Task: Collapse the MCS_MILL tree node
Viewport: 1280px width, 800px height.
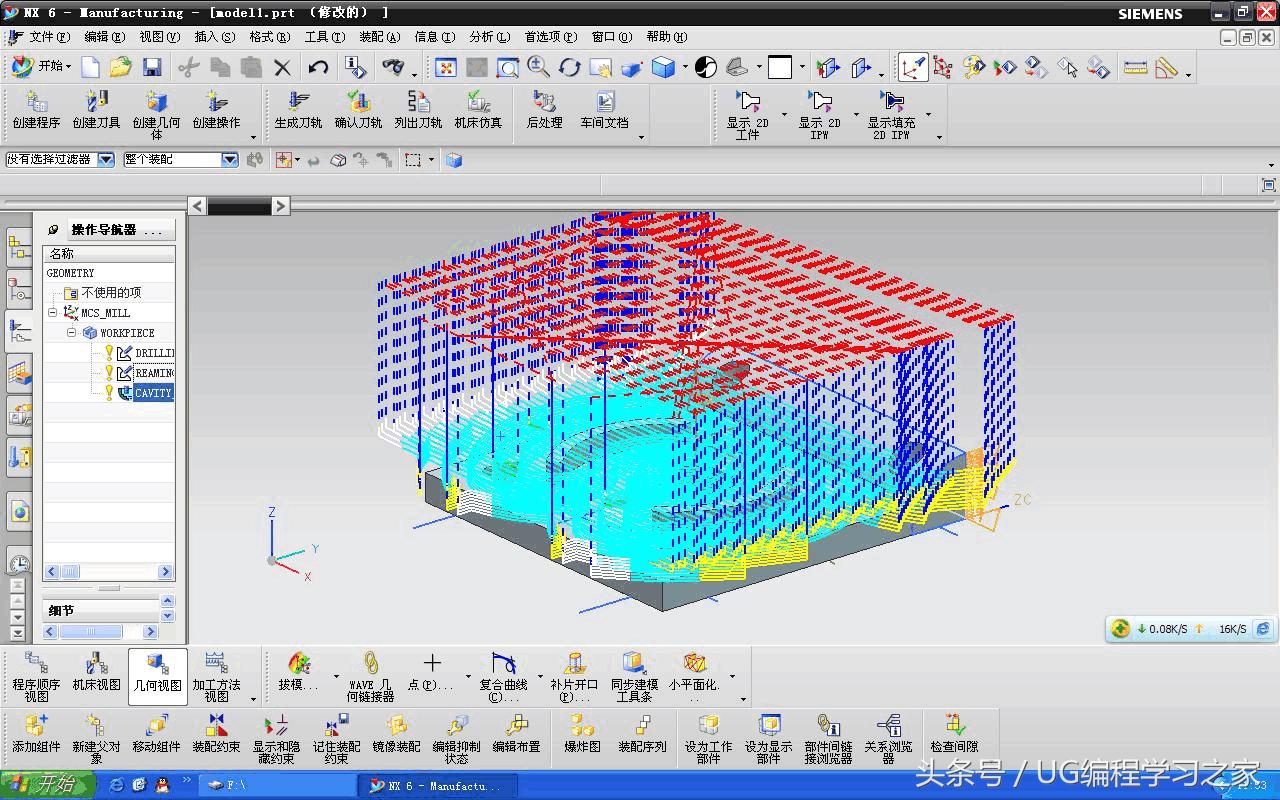Action: tap(53, 313)
